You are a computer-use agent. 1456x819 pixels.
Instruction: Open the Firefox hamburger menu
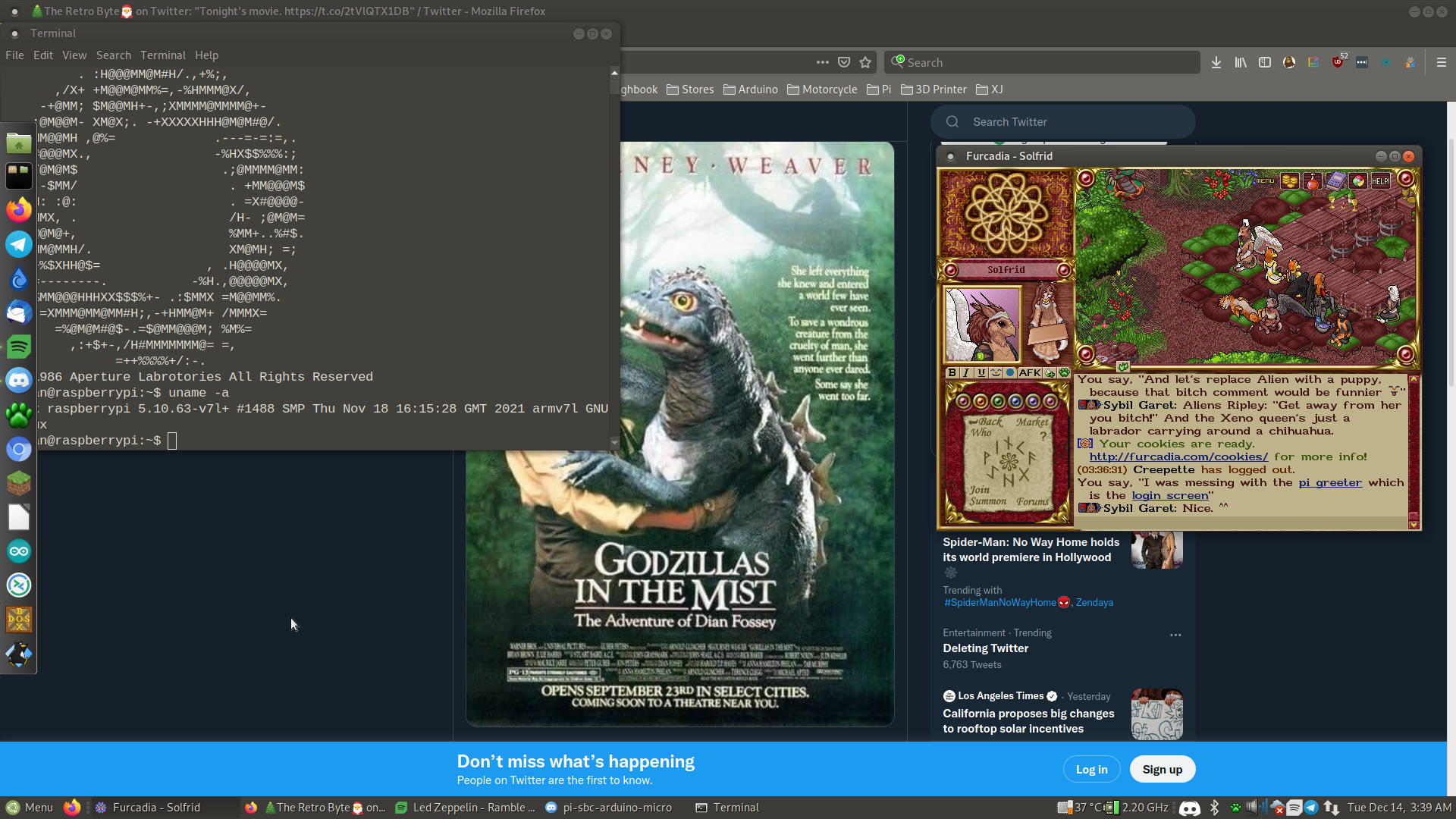tap(1441, 63)
